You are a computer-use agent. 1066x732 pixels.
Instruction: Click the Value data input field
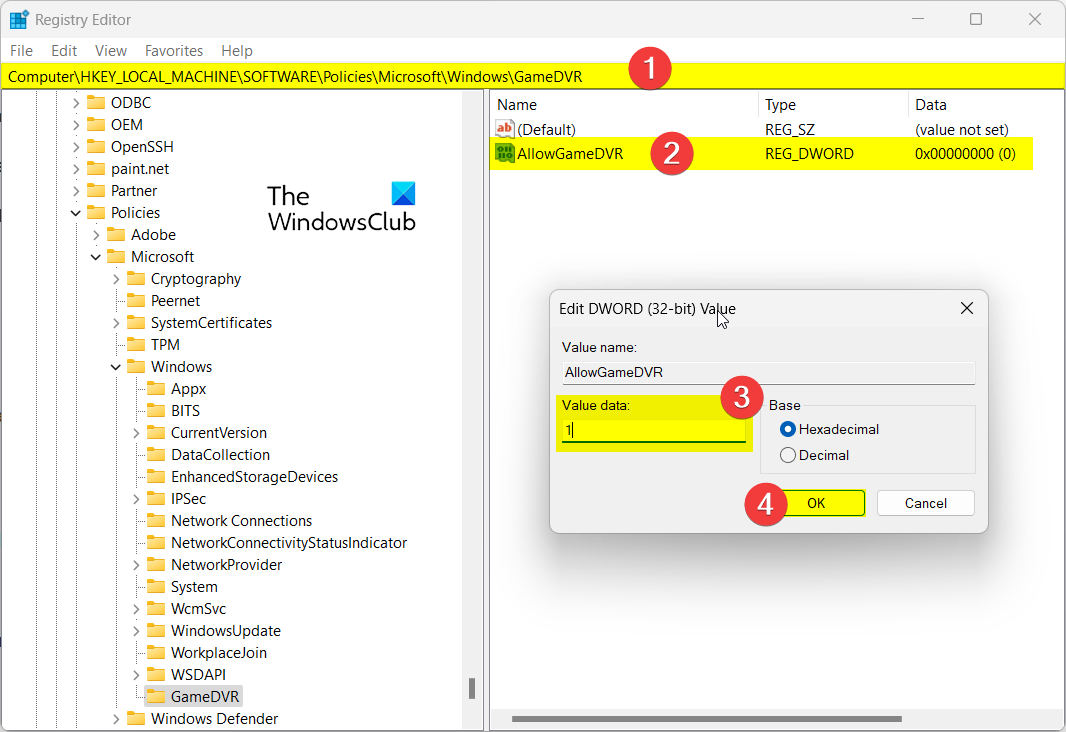pos(653,430)
